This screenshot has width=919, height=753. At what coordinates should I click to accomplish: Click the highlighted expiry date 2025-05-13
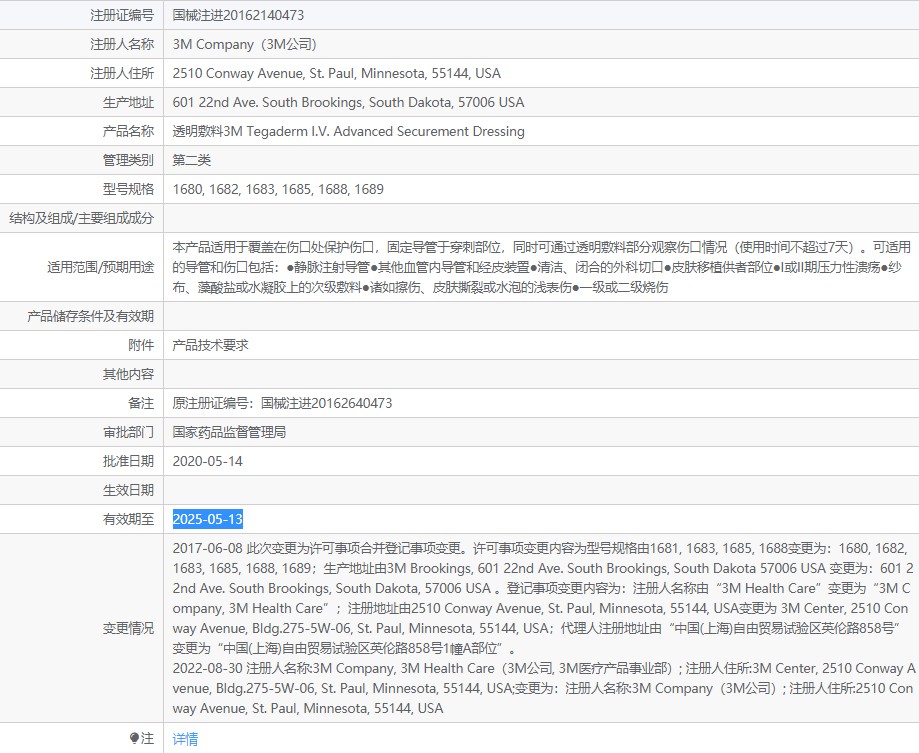click(207, 519)
